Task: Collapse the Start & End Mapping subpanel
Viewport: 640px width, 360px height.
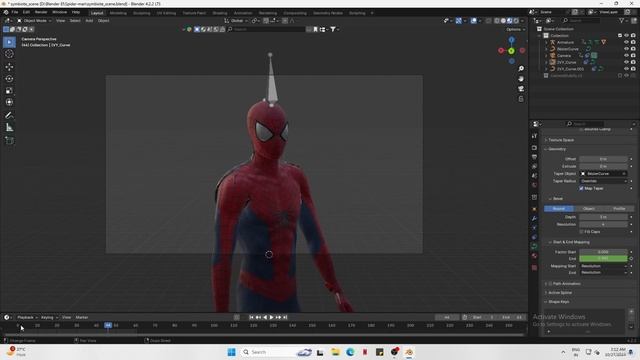Action: pos(571,242)
